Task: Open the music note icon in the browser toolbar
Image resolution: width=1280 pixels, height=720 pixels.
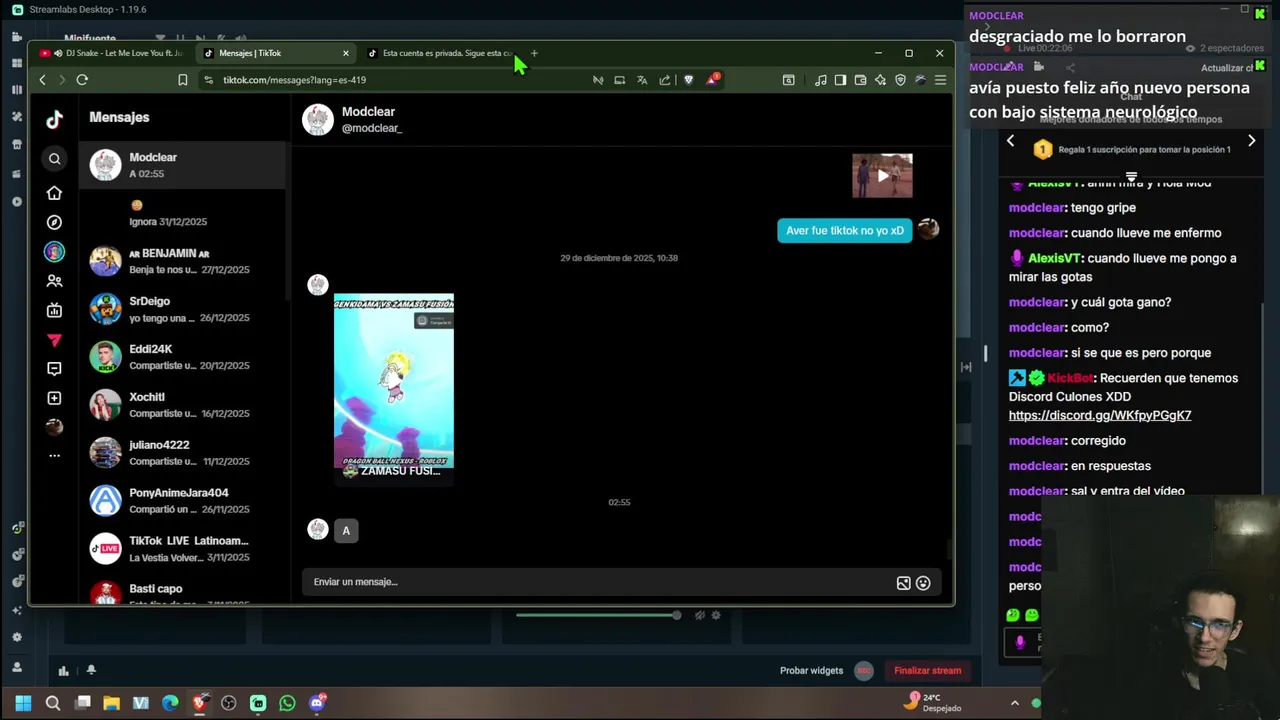Action: click(821, 80)
